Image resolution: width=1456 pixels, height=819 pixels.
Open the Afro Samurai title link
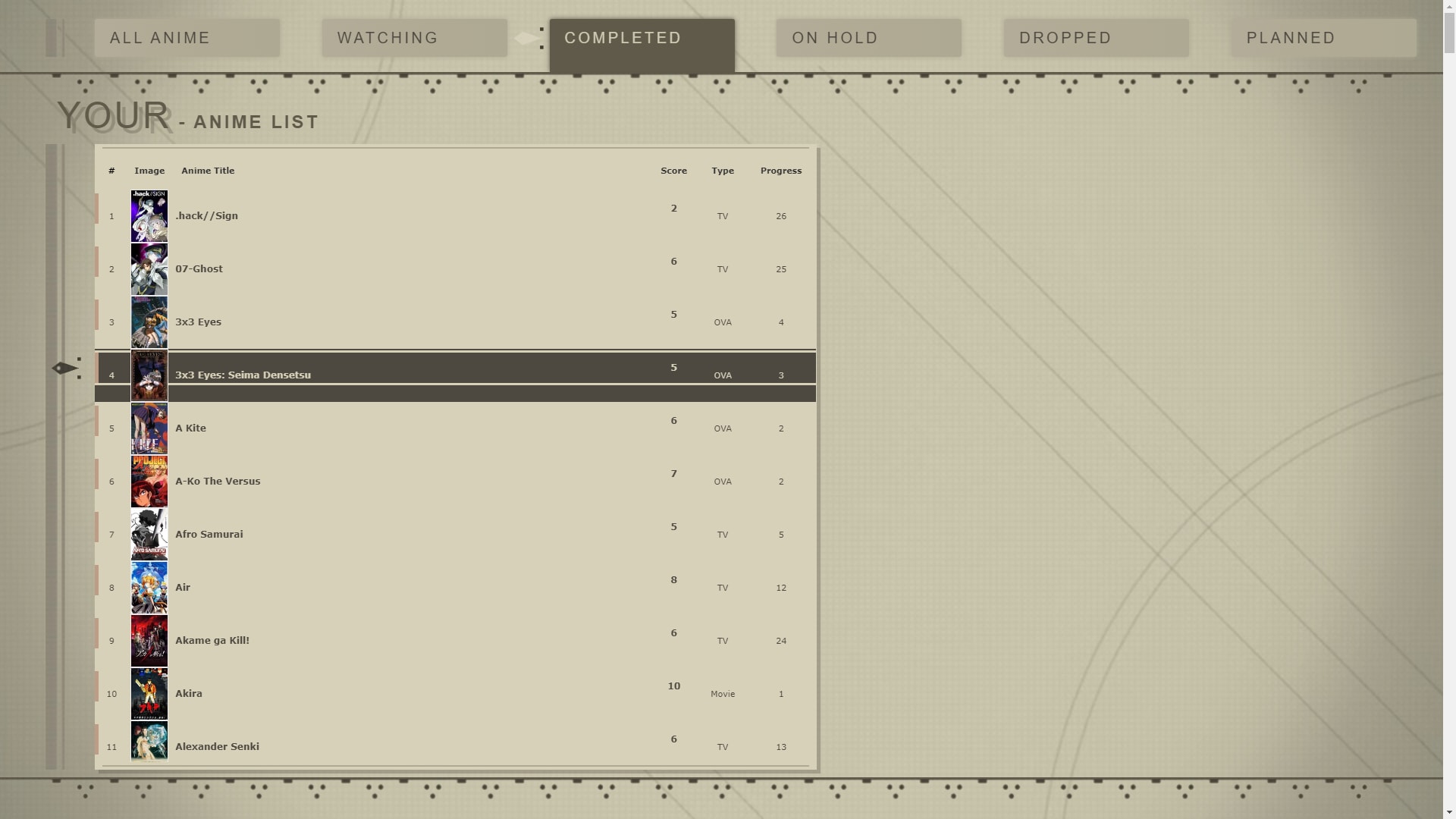point(209,535)
